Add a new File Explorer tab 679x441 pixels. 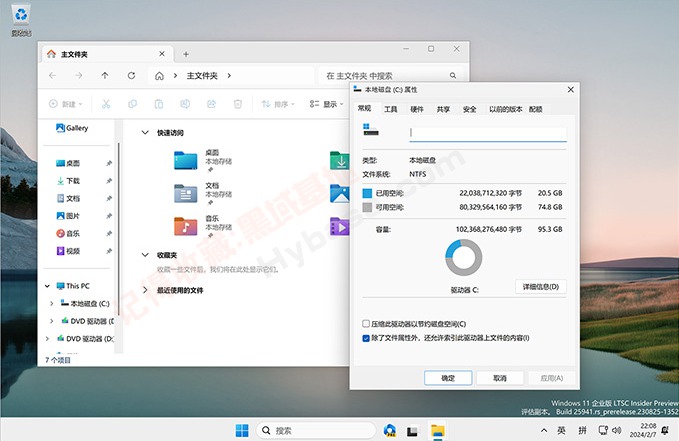(x=186, y=54)
